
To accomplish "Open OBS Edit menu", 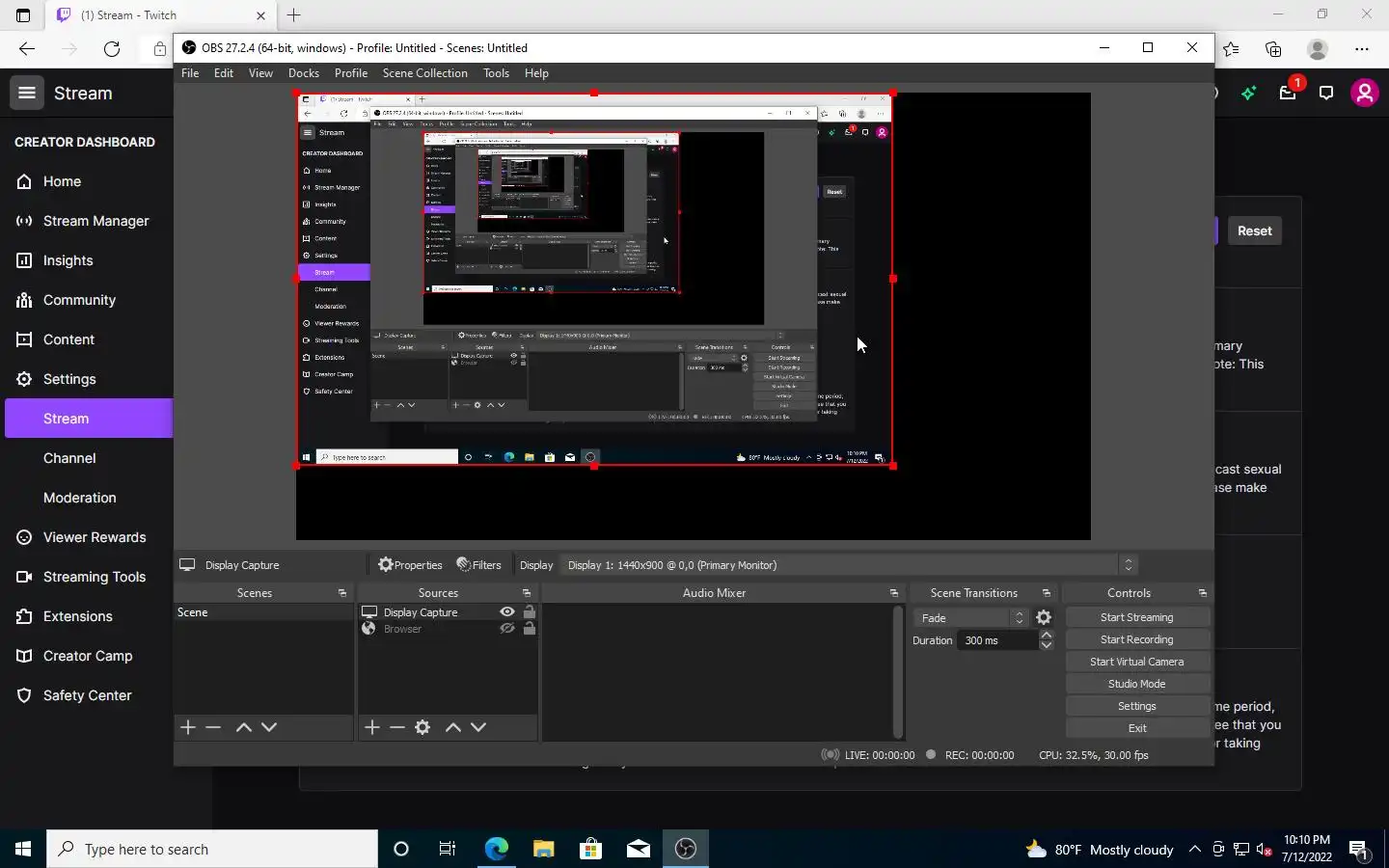I will (x=224, y=73).
